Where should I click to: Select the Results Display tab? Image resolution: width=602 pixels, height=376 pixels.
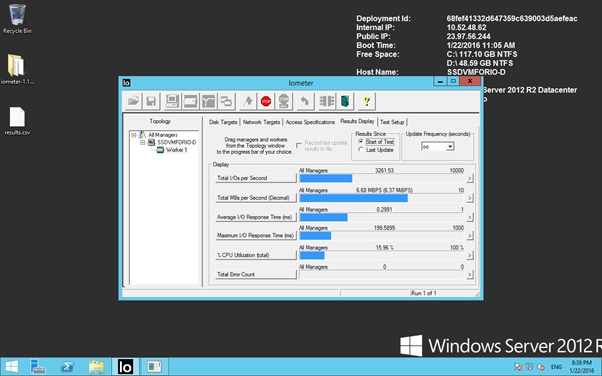357,121
